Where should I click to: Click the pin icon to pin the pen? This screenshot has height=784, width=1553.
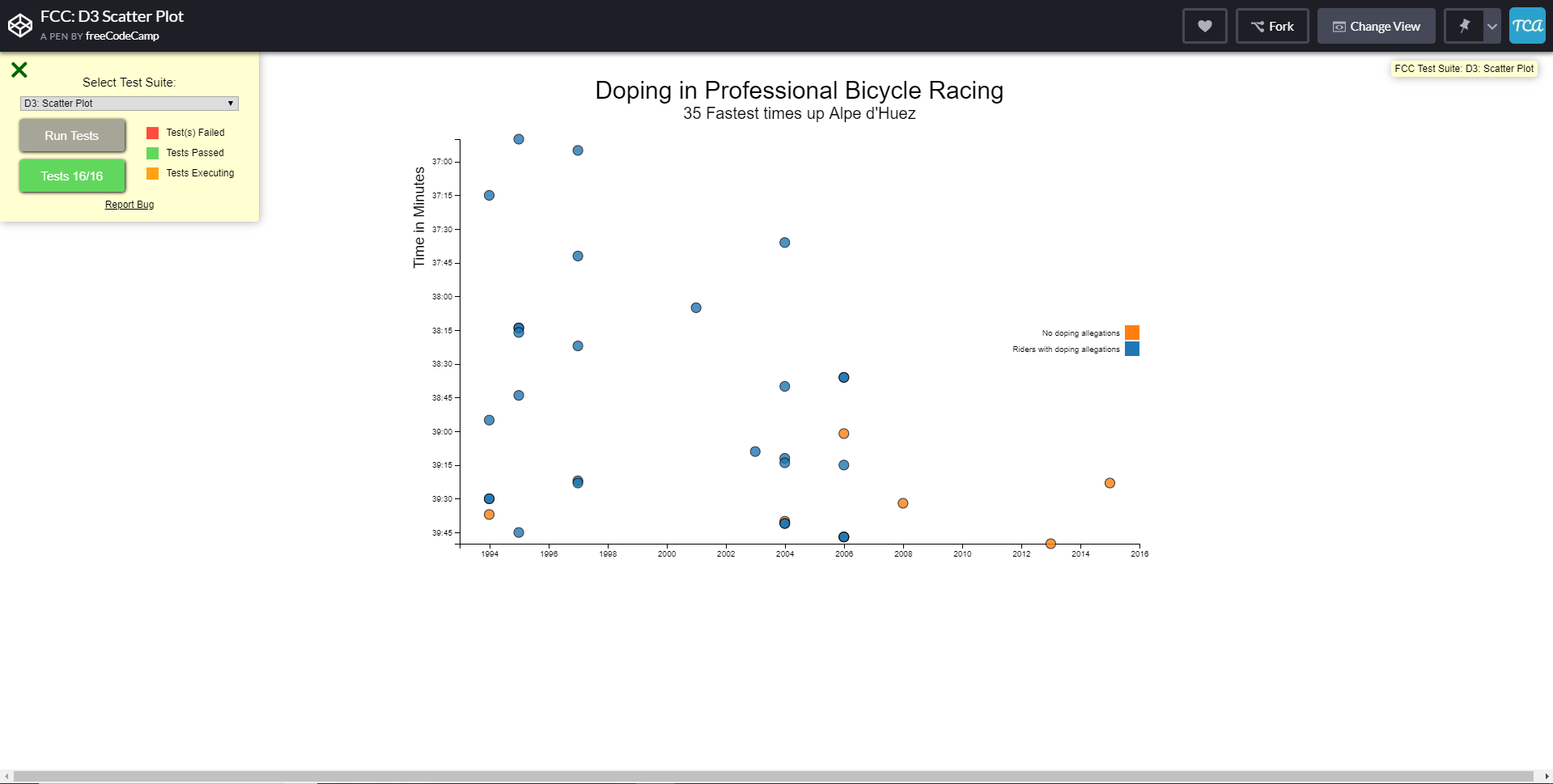[x=1465, y=25]
